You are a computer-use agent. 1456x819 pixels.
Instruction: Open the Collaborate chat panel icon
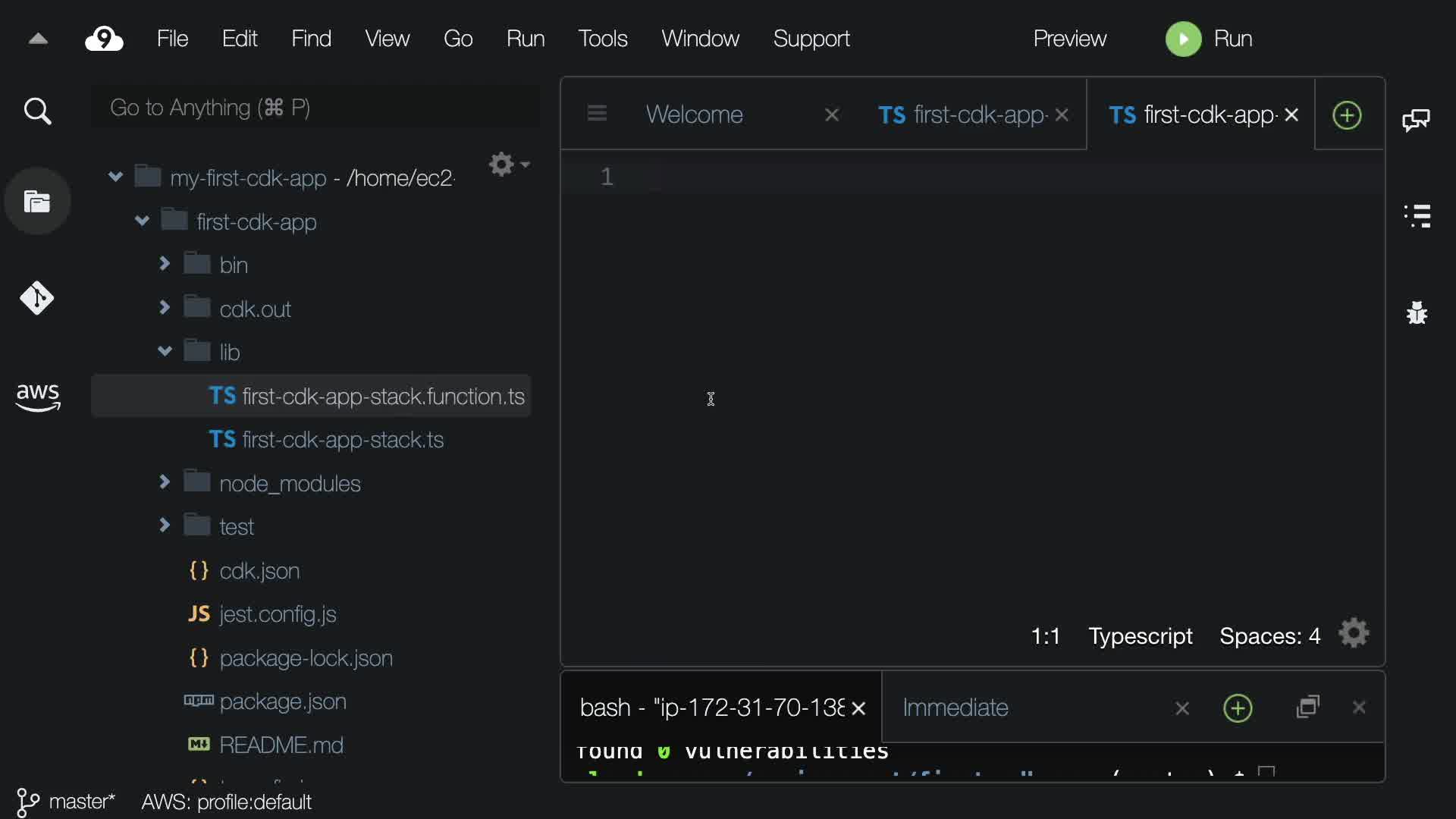(1416, 119)
